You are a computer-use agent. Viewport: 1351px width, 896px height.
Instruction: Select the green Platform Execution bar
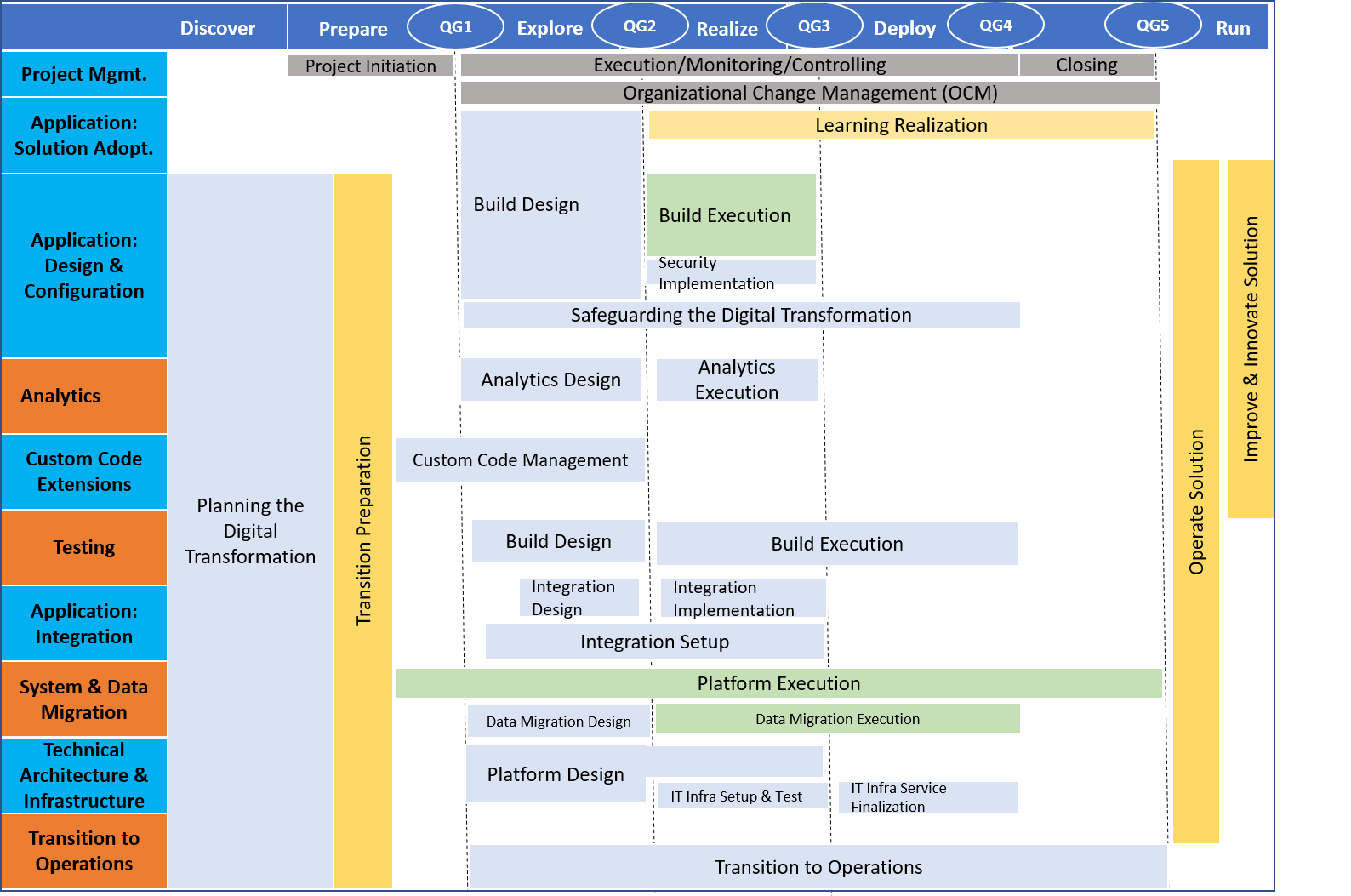coord(778,683)
